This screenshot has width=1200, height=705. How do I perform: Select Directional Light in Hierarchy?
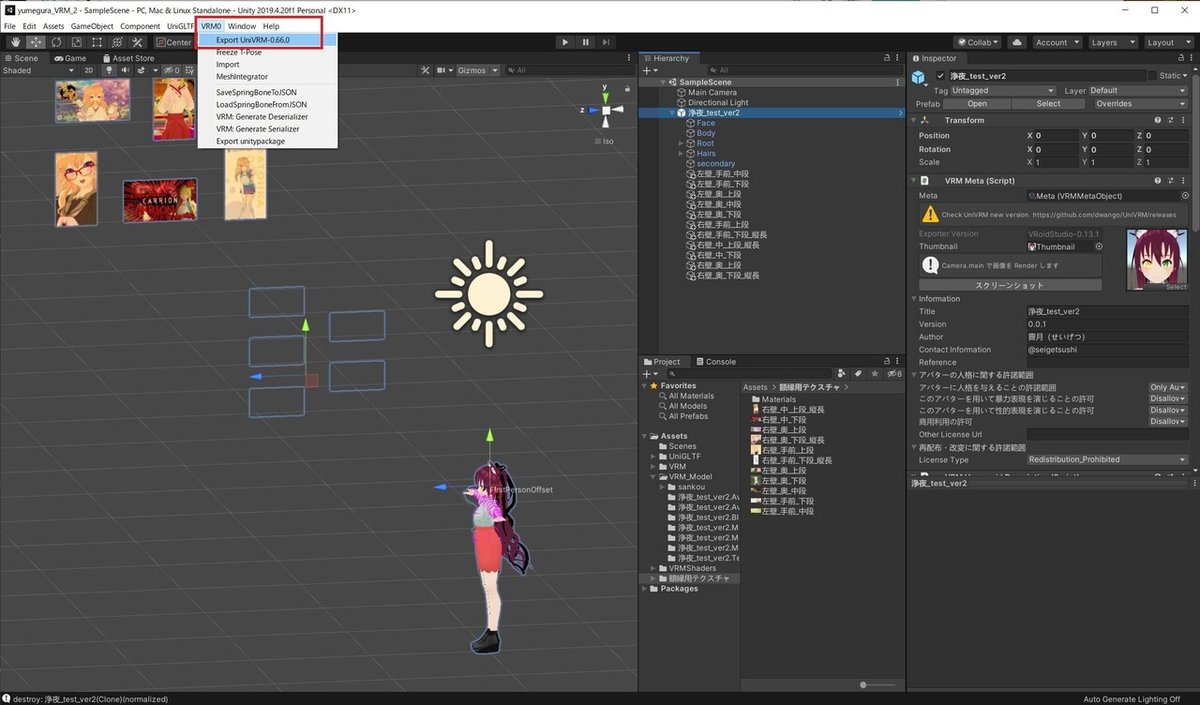point(717,102)
